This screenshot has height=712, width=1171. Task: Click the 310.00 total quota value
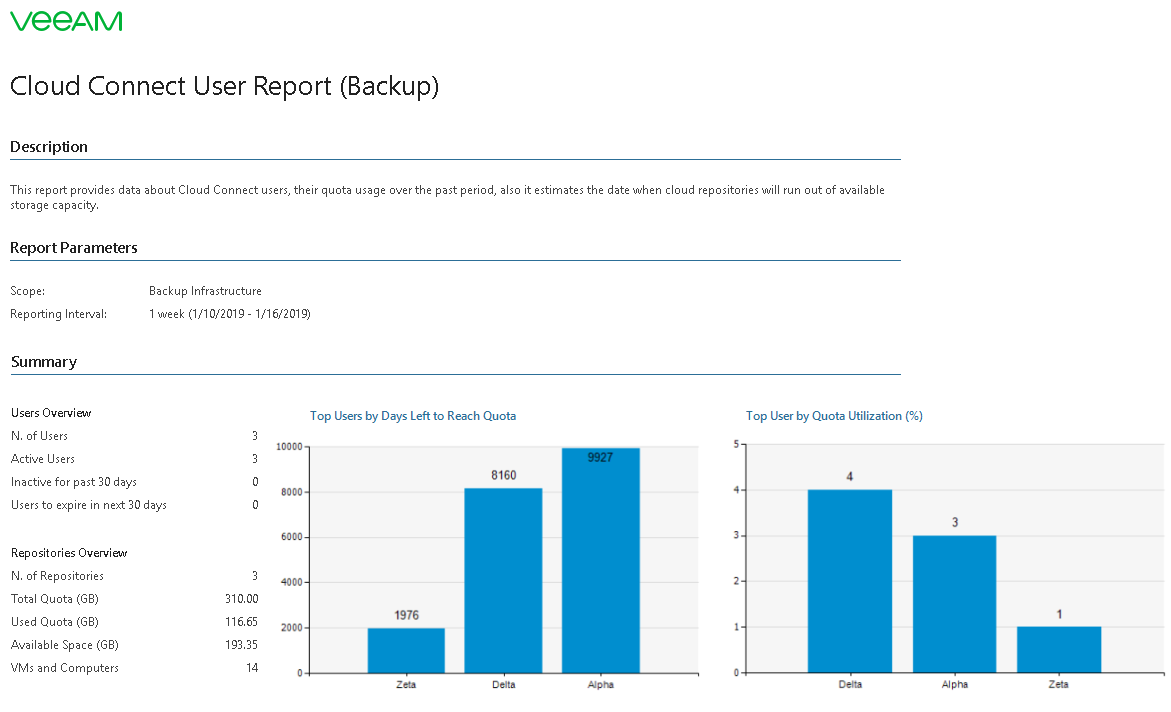tap(242, 599)
